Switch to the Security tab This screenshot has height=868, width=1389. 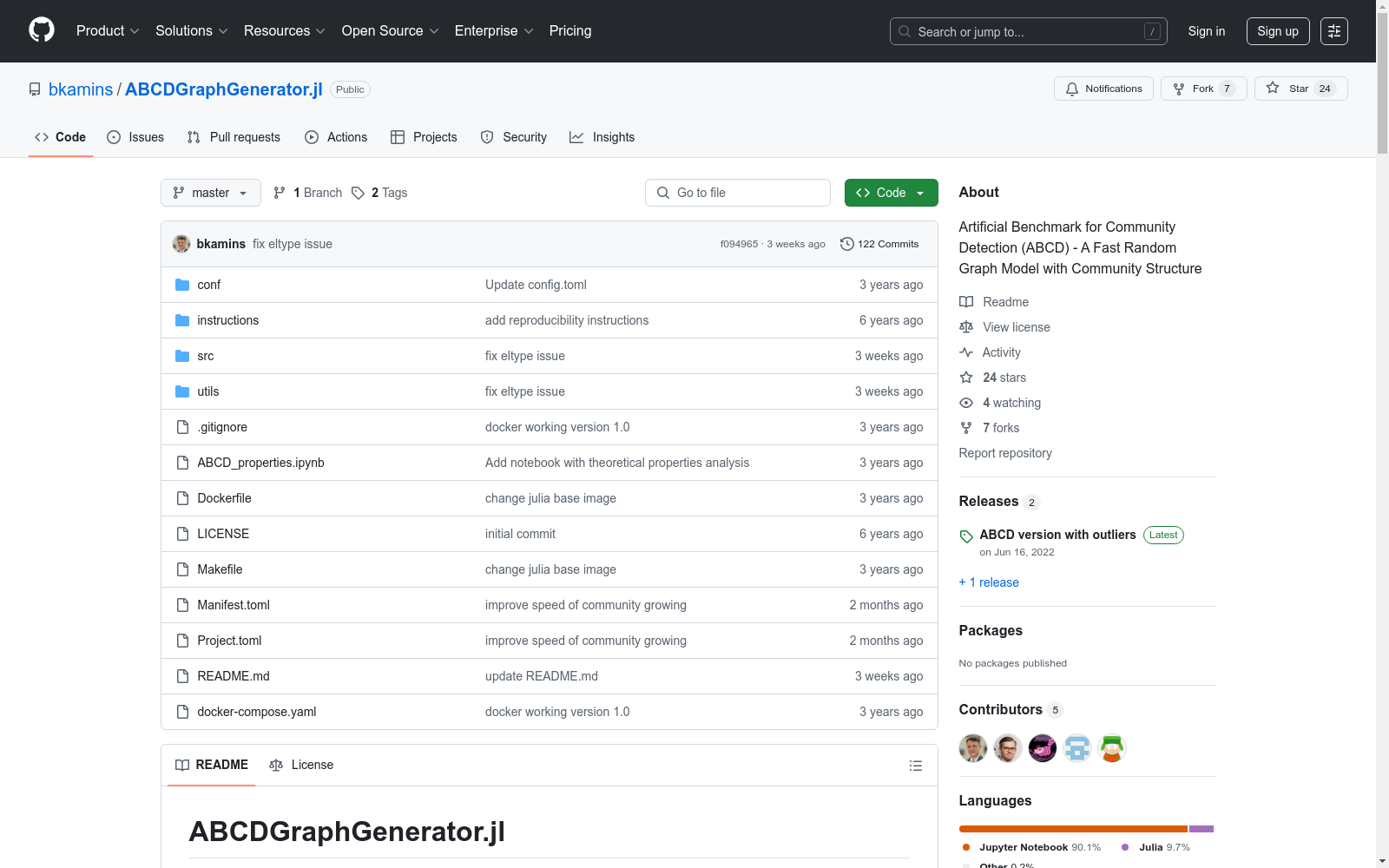coord(514,137)
